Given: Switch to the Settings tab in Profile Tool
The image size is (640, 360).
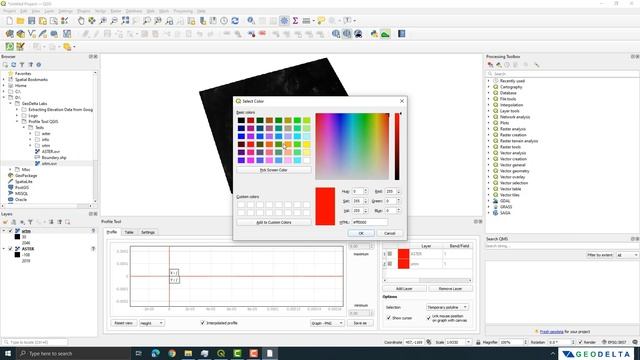Looking at the screenshot, I should (148, 232).
